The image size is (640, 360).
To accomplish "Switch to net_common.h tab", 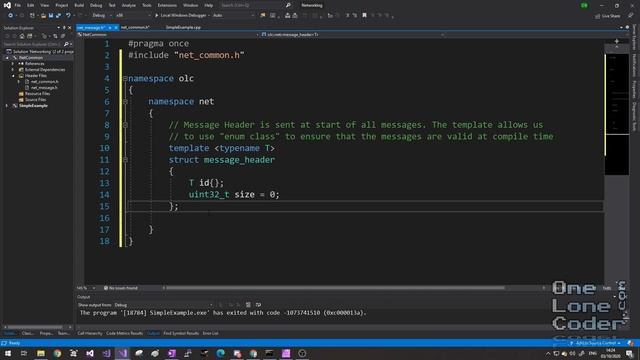I will click(135, 27).
